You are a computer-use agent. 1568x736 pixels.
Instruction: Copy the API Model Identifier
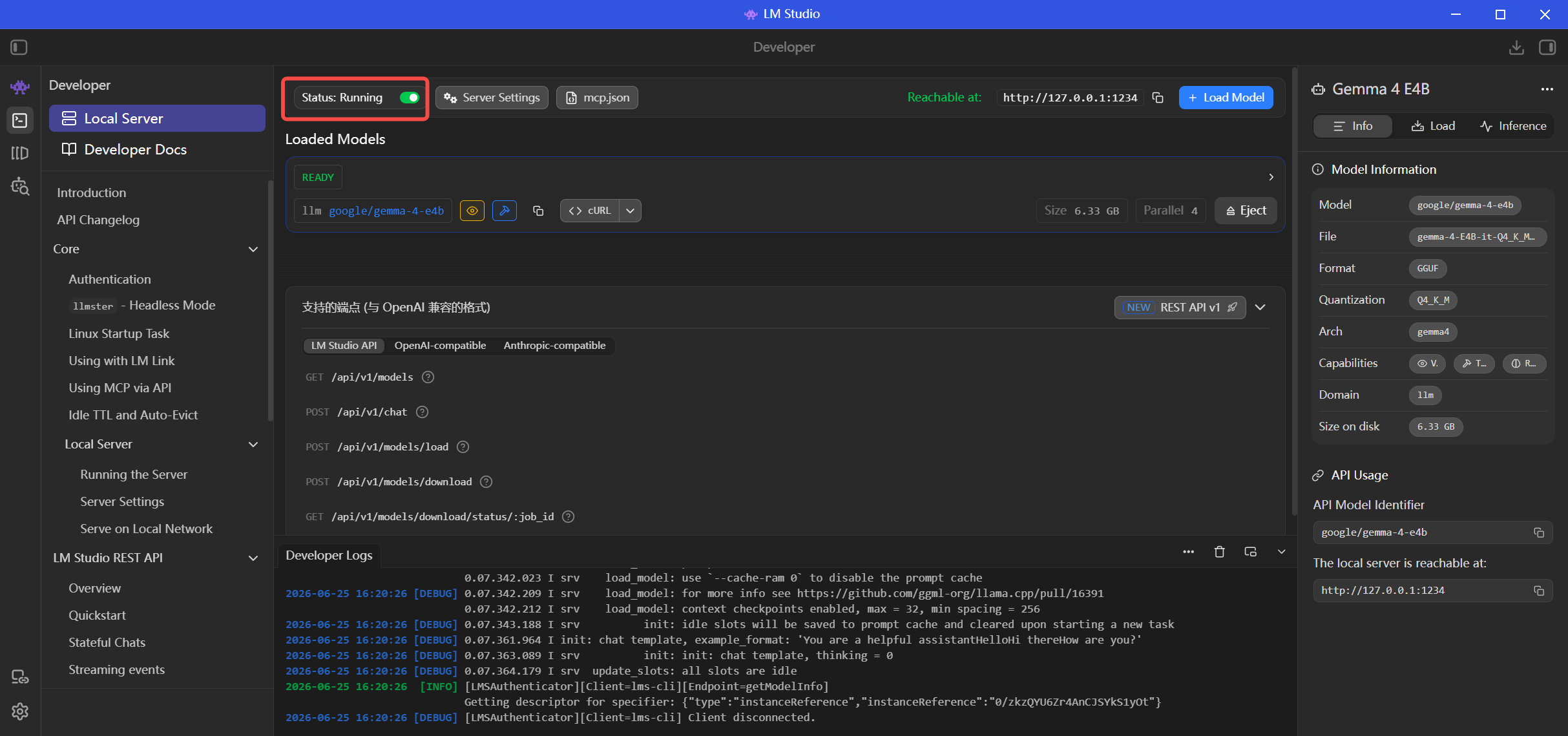tap(1539, 532)
